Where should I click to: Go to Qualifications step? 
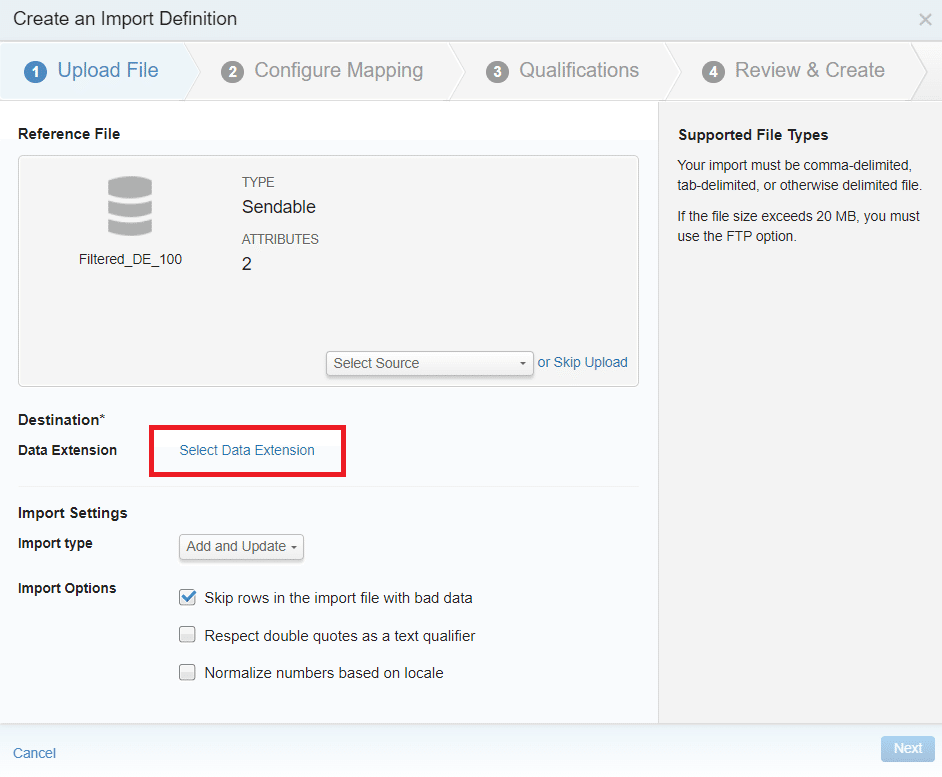pos(562,71)
